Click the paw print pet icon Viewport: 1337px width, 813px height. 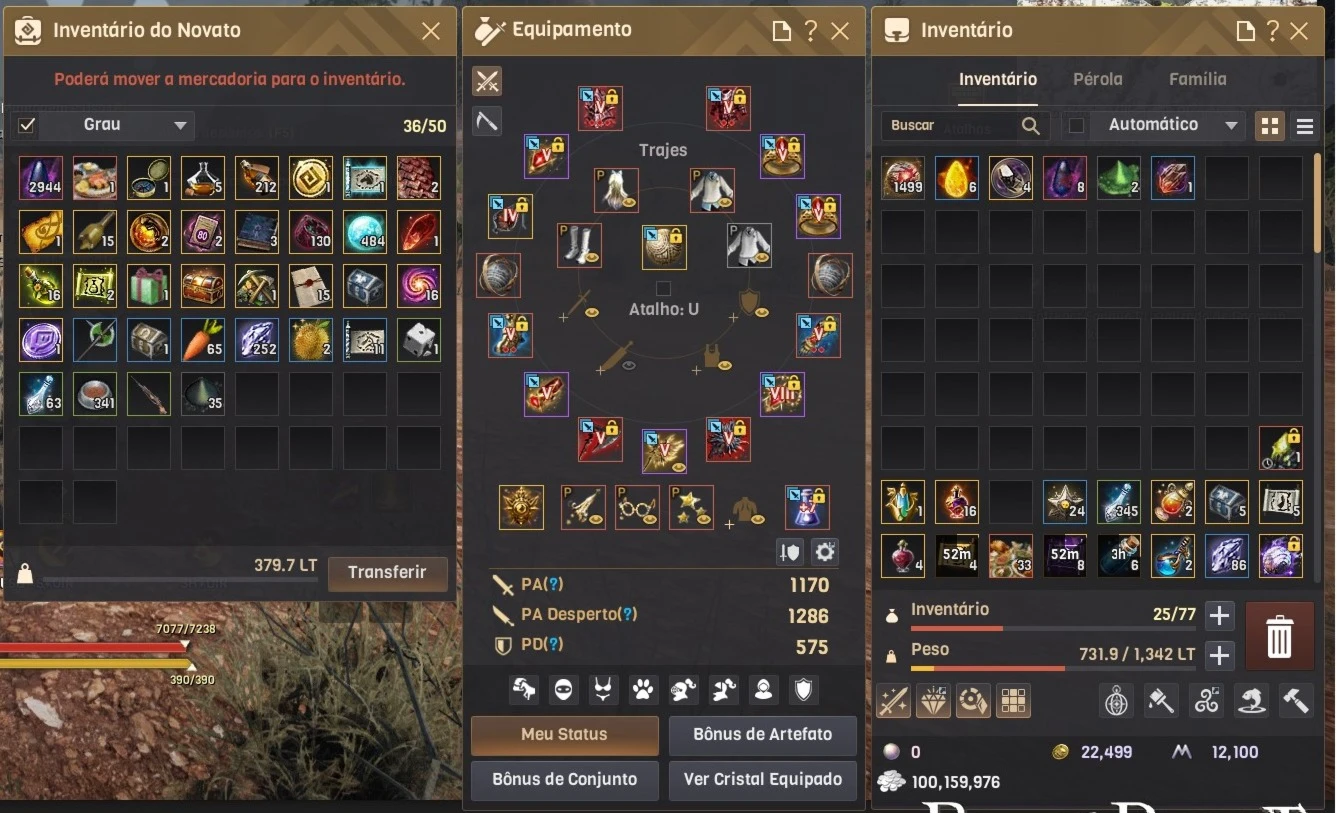tap(644, 689)
